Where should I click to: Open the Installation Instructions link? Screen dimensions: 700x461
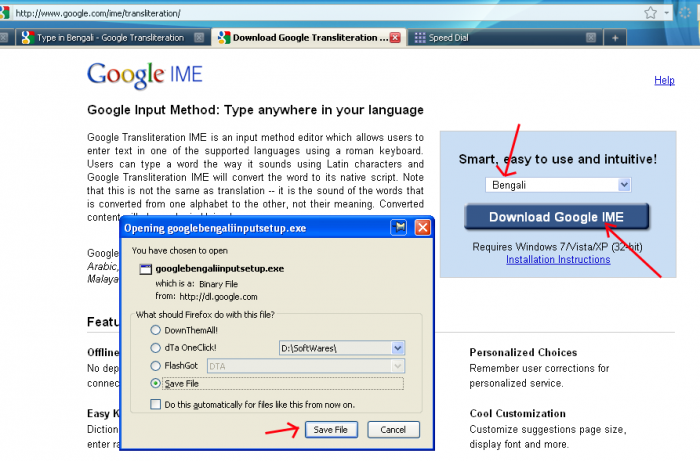(x=558, y=260)
